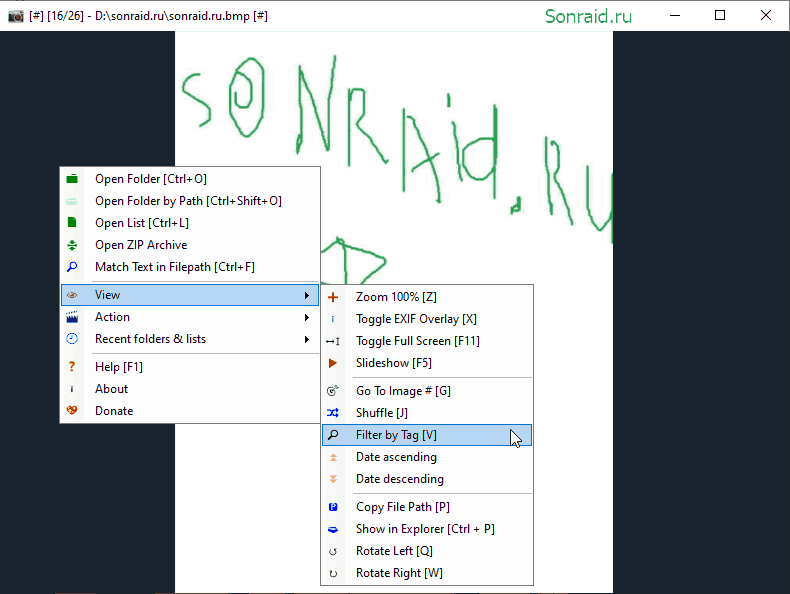Choose the Donate entry
The image size is (790, 594).
pyautogui.click(x=190, y=411)
